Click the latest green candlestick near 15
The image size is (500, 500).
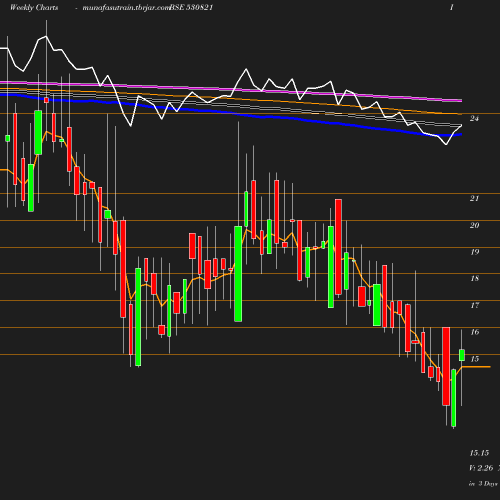pos(462,355)
